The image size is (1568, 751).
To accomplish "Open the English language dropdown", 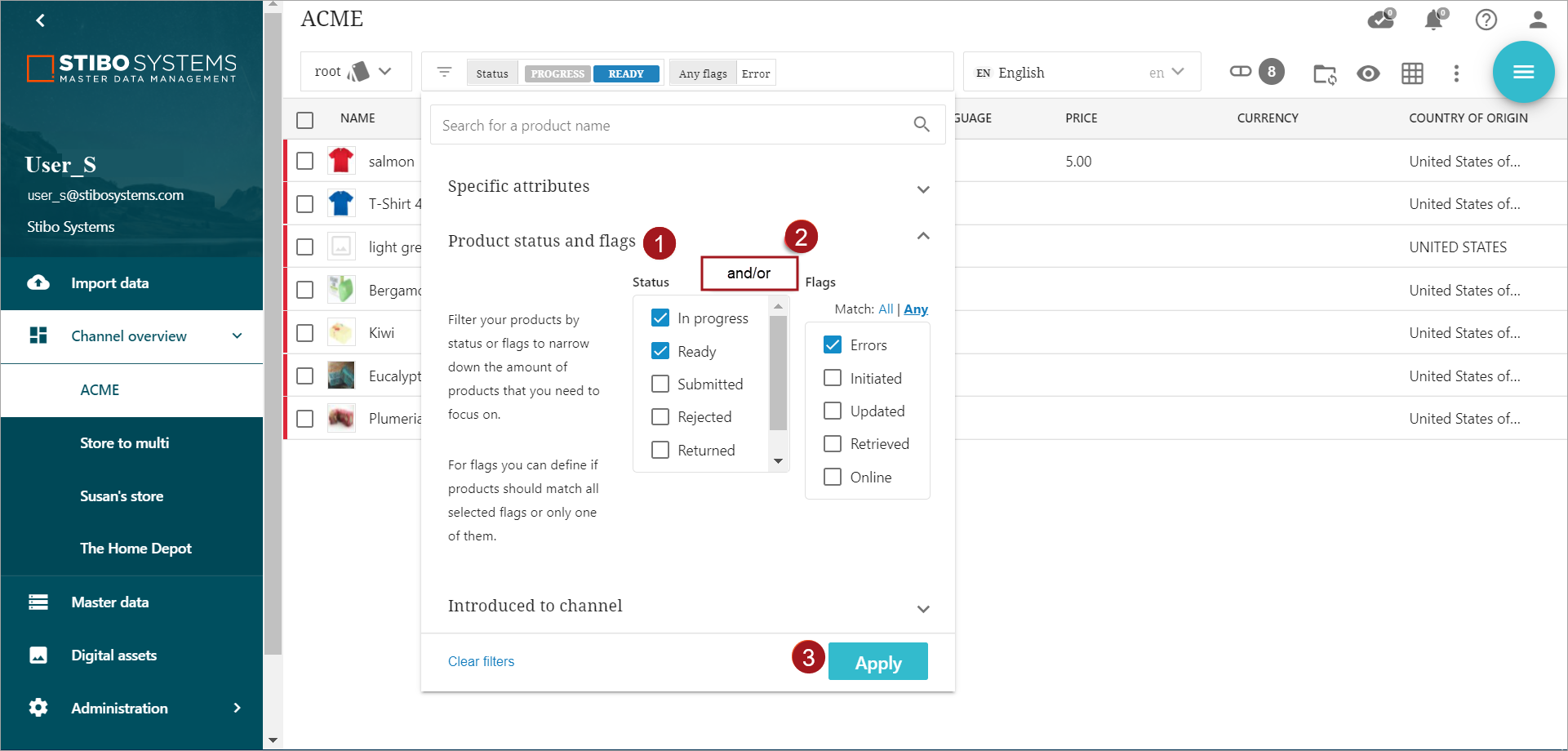I will 1081,73.
